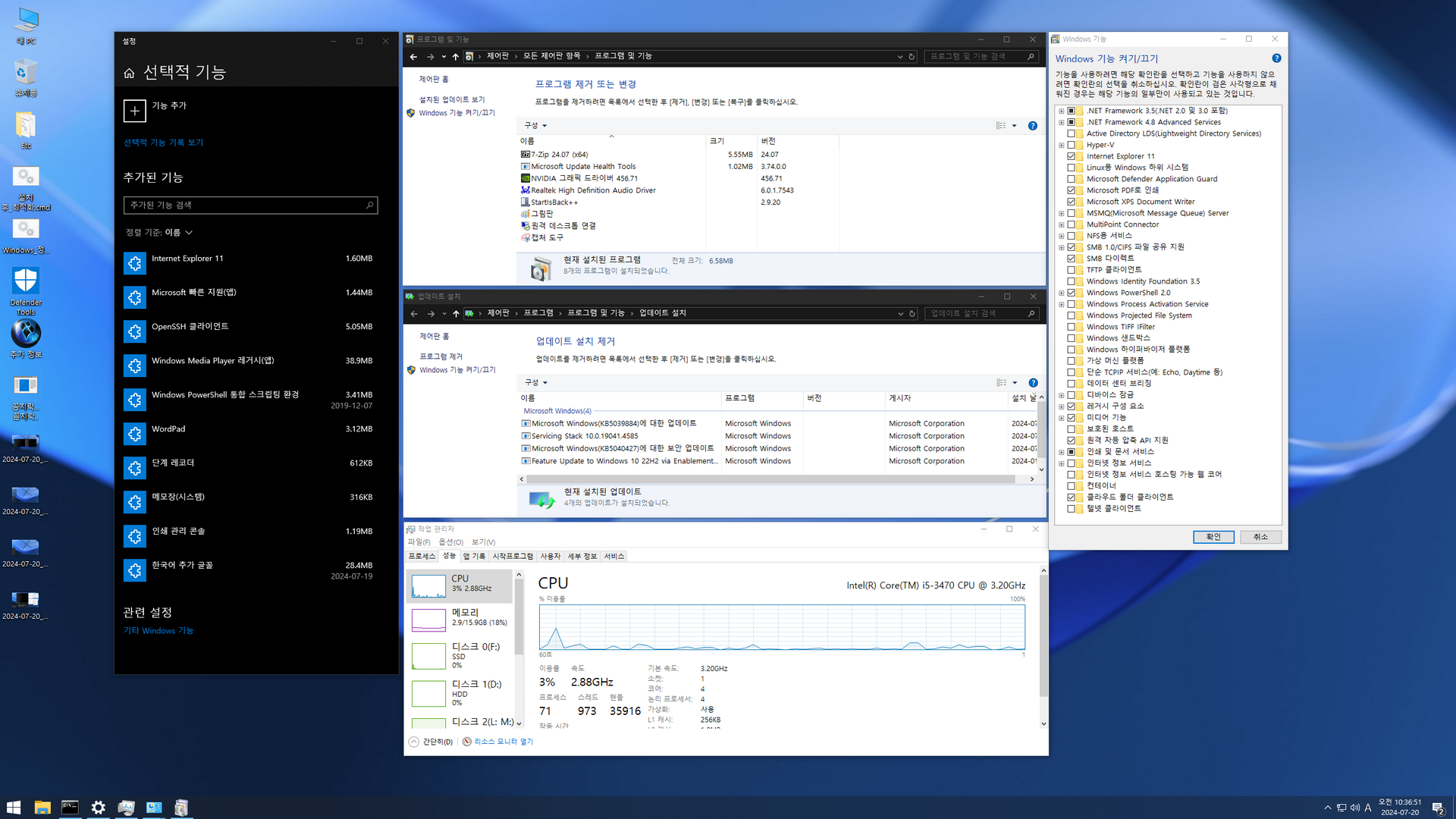Open the Defender Tools desktop icon

pyautogui.click(x=26, y=282)
